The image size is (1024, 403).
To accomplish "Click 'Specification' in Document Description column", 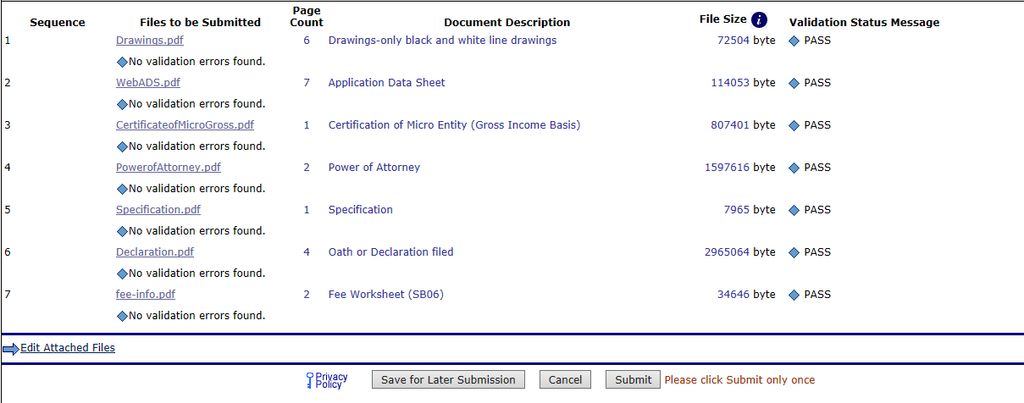I will [x=360, y=210].
